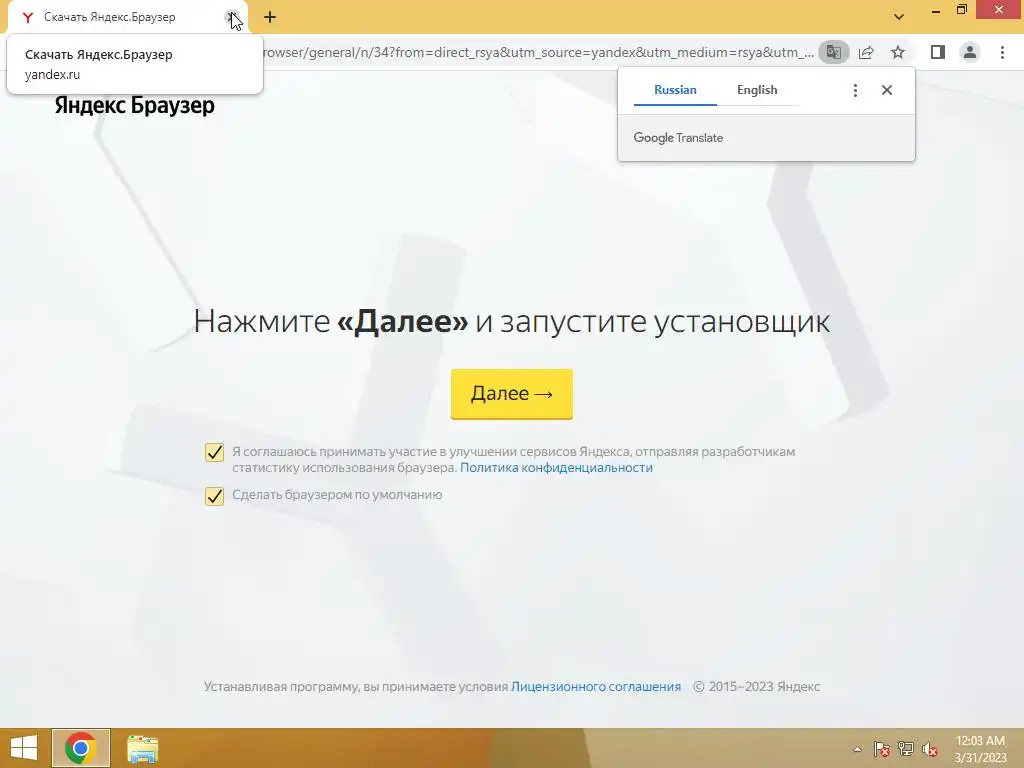Open Политика конфиденциальности link
The width and height of the screenshot is (1024, 768).
(556, 468)
